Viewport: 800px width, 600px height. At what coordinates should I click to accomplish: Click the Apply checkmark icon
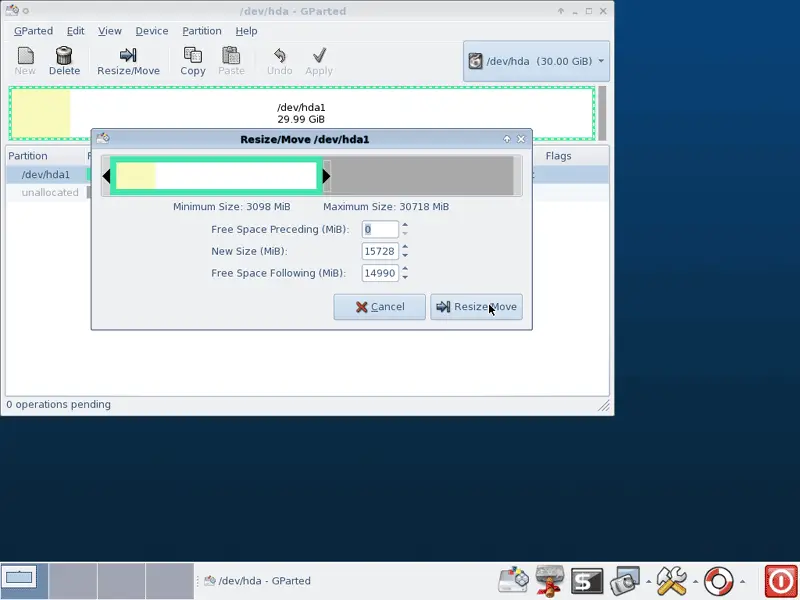coord(319,61)
